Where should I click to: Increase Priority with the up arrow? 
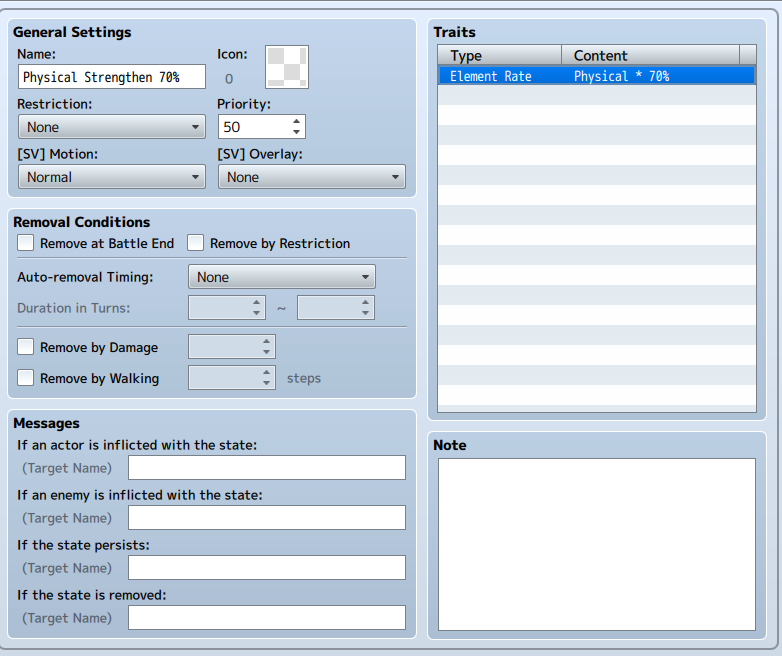pyautogui.click(x=297, y=121)
